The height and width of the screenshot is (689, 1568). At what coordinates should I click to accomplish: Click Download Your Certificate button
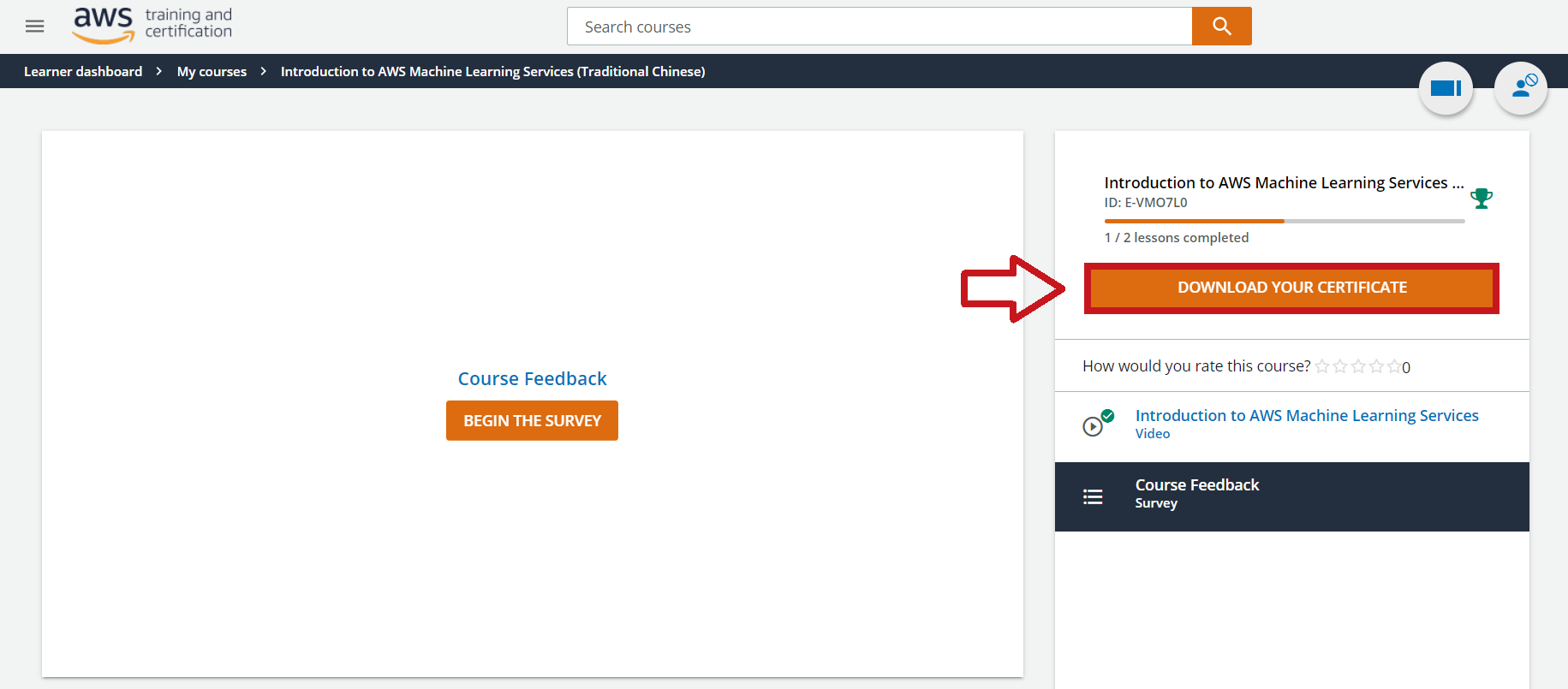pos(1291,288)
